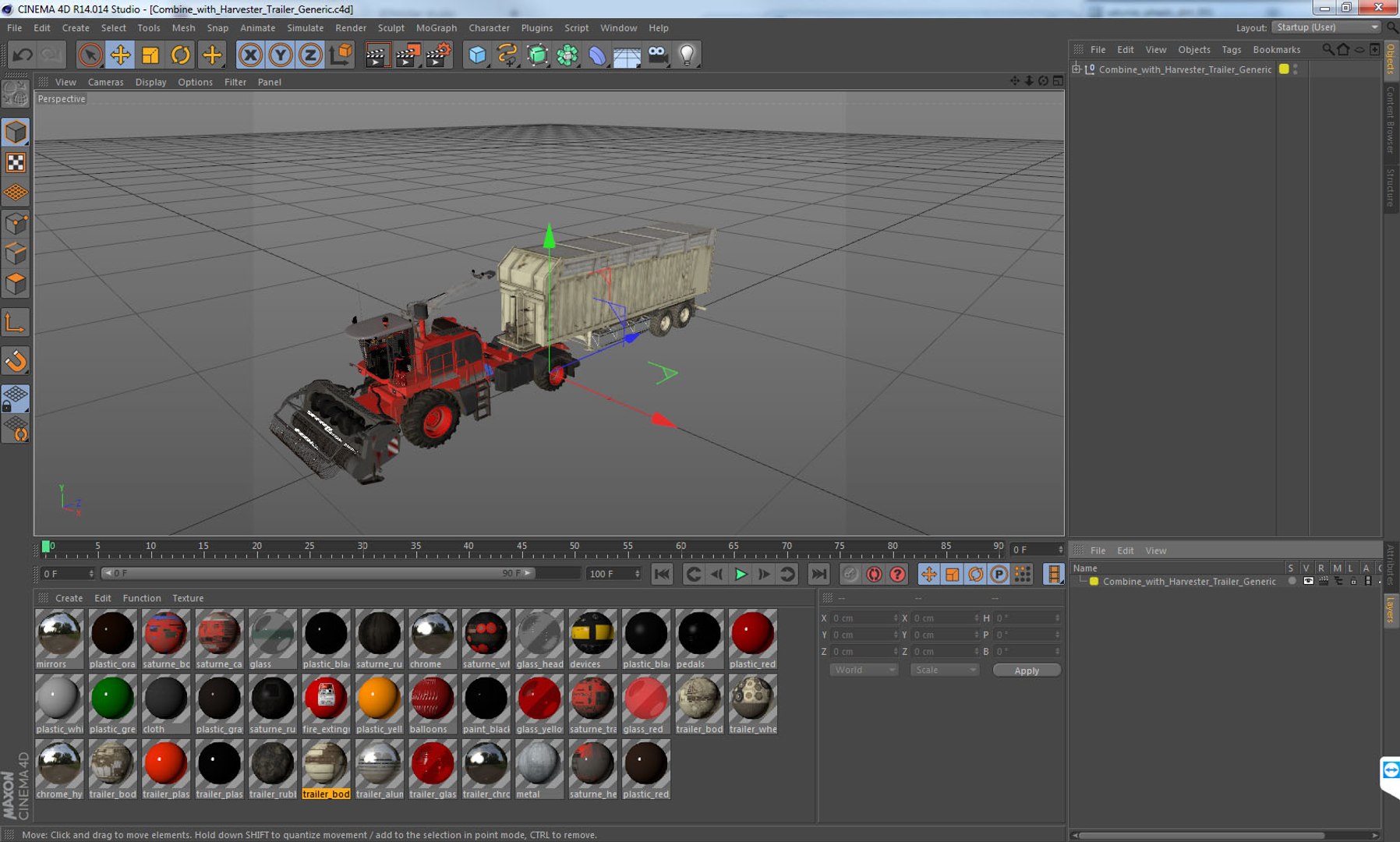This screenshot has height=842, width=1400.
Task: Select the Scale tool icon
Action: (x=150, y=55)
